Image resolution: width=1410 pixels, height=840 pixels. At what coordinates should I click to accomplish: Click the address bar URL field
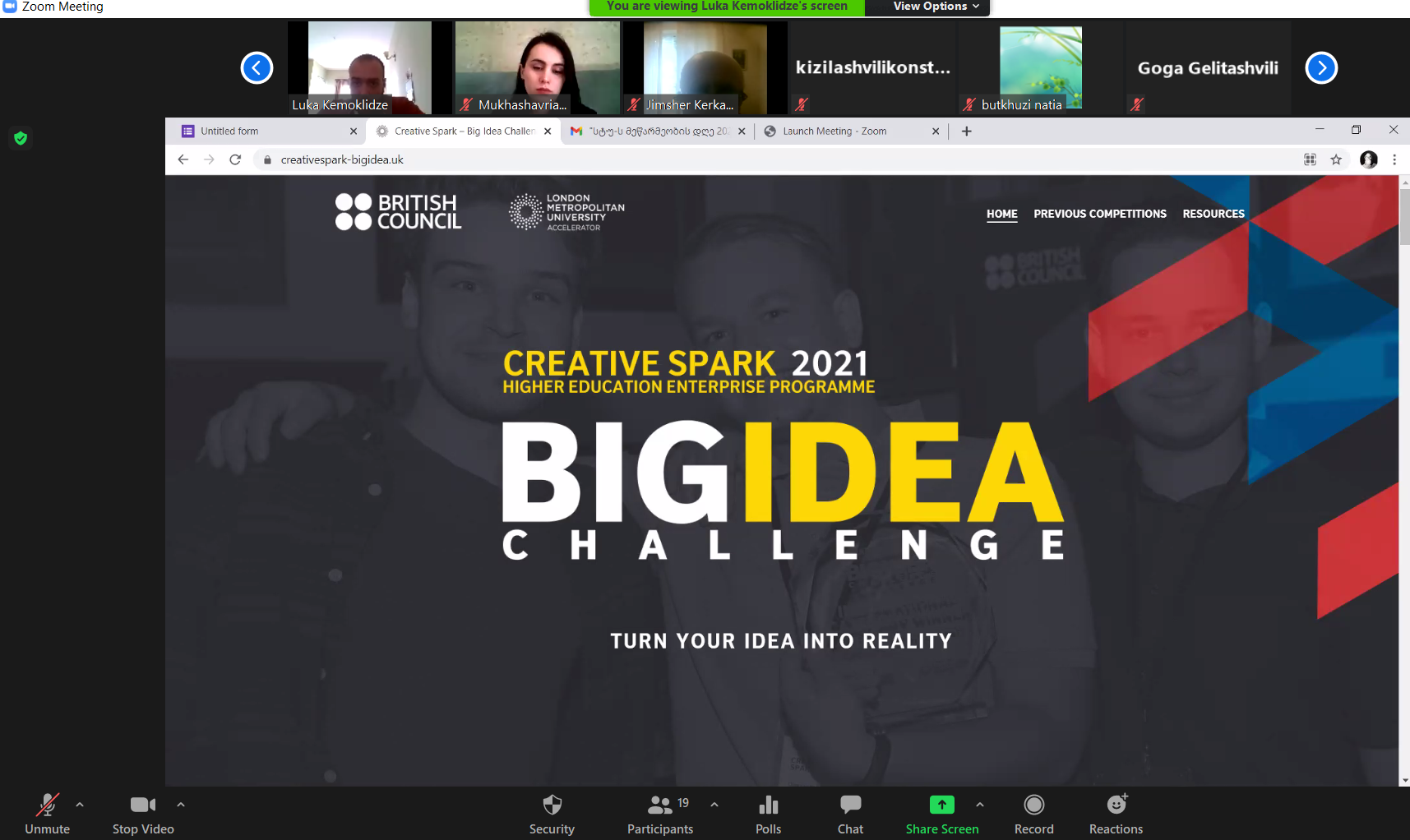pos(773,159)
